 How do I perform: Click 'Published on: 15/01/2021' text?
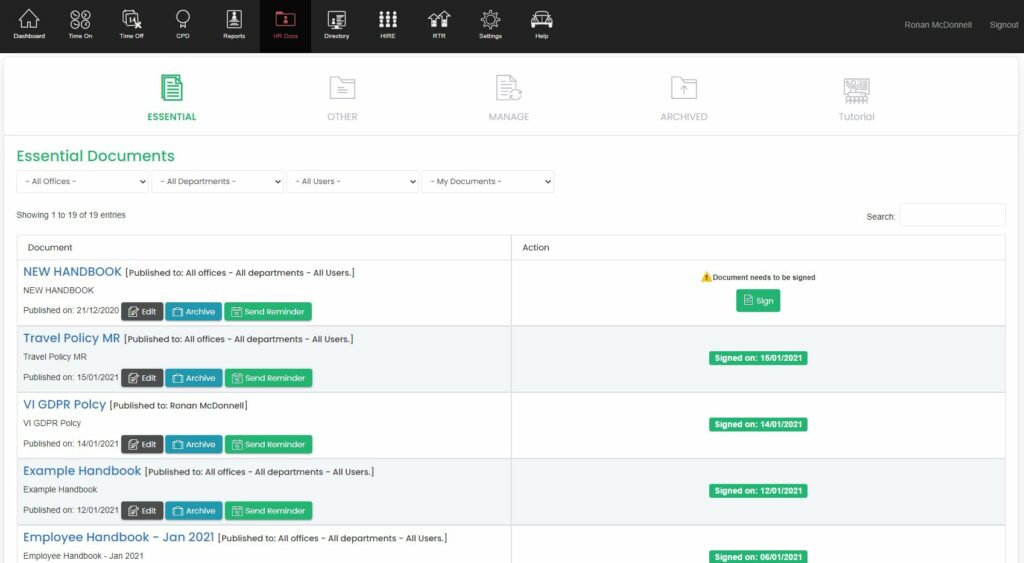pos(71,377)
